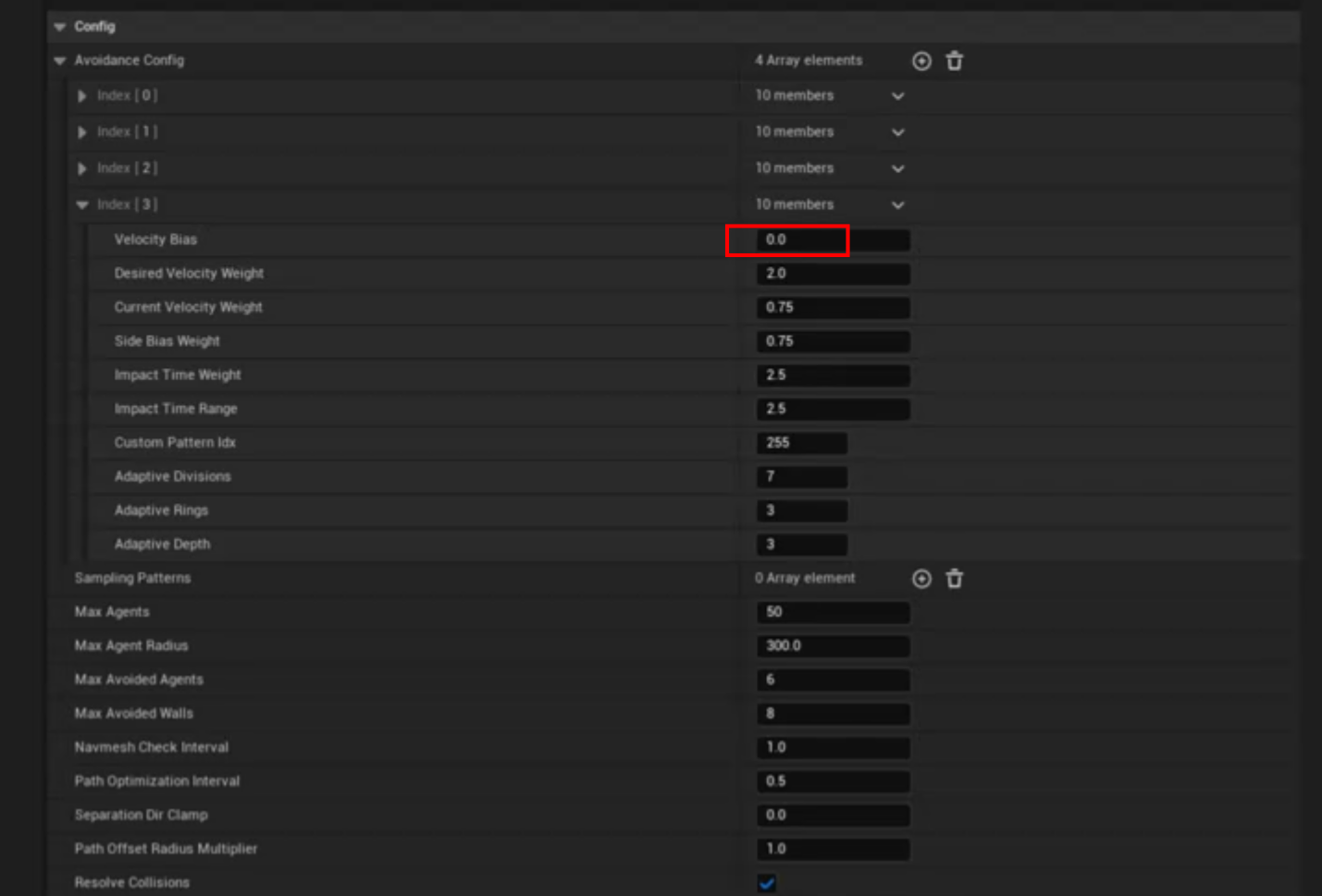
Task: Expand Index [0] array entry
Action: [x=82, y=96]
